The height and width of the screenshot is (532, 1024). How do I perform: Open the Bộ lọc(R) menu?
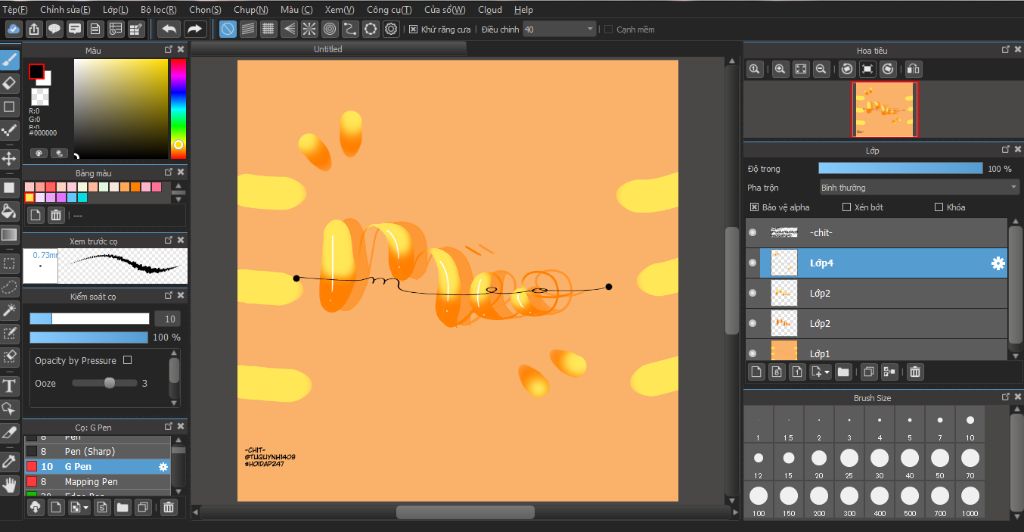[x=159, y=10]
